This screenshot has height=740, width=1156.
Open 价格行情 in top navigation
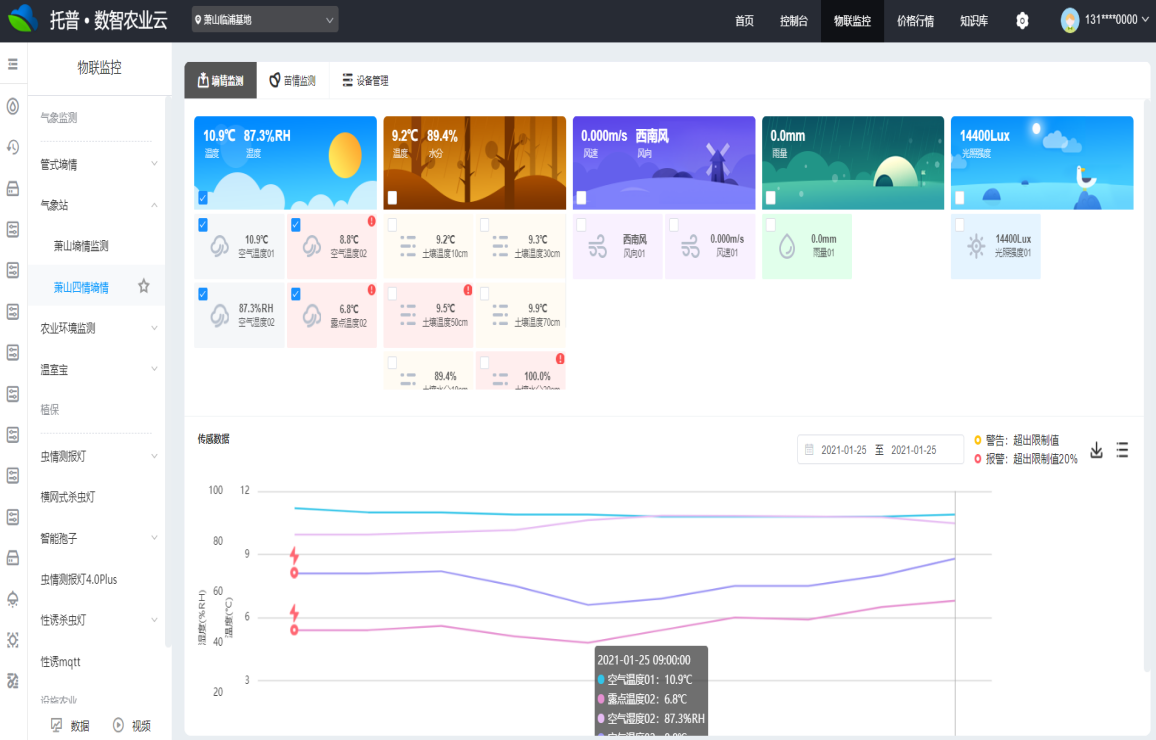click(x=915, y=21)
